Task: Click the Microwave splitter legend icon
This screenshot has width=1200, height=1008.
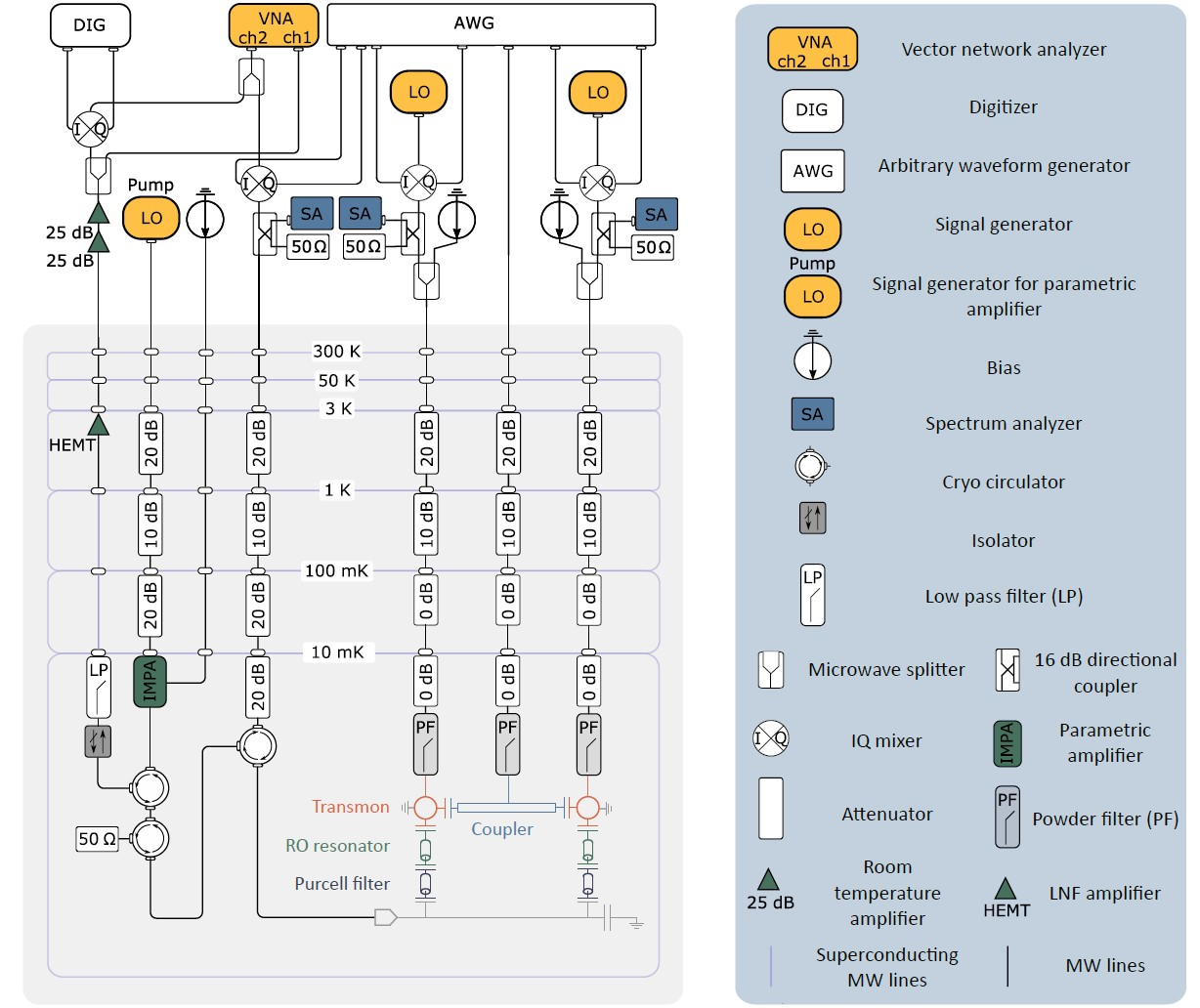Action: tap(771, 670)
